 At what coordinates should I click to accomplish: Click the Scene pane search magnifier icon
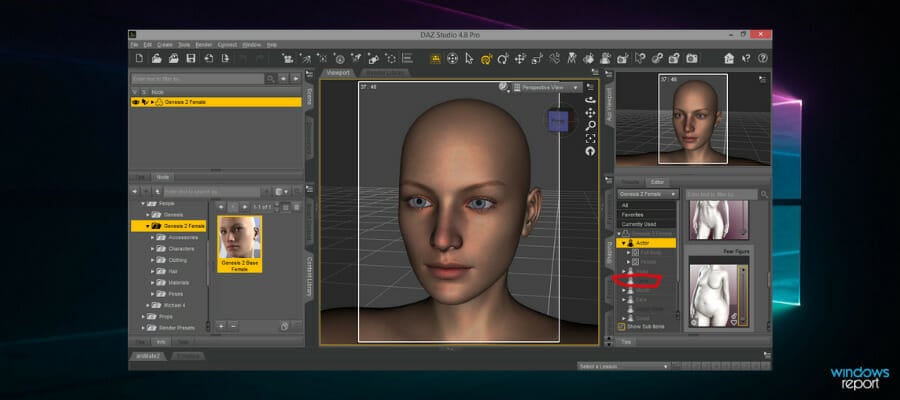(270, 79)
